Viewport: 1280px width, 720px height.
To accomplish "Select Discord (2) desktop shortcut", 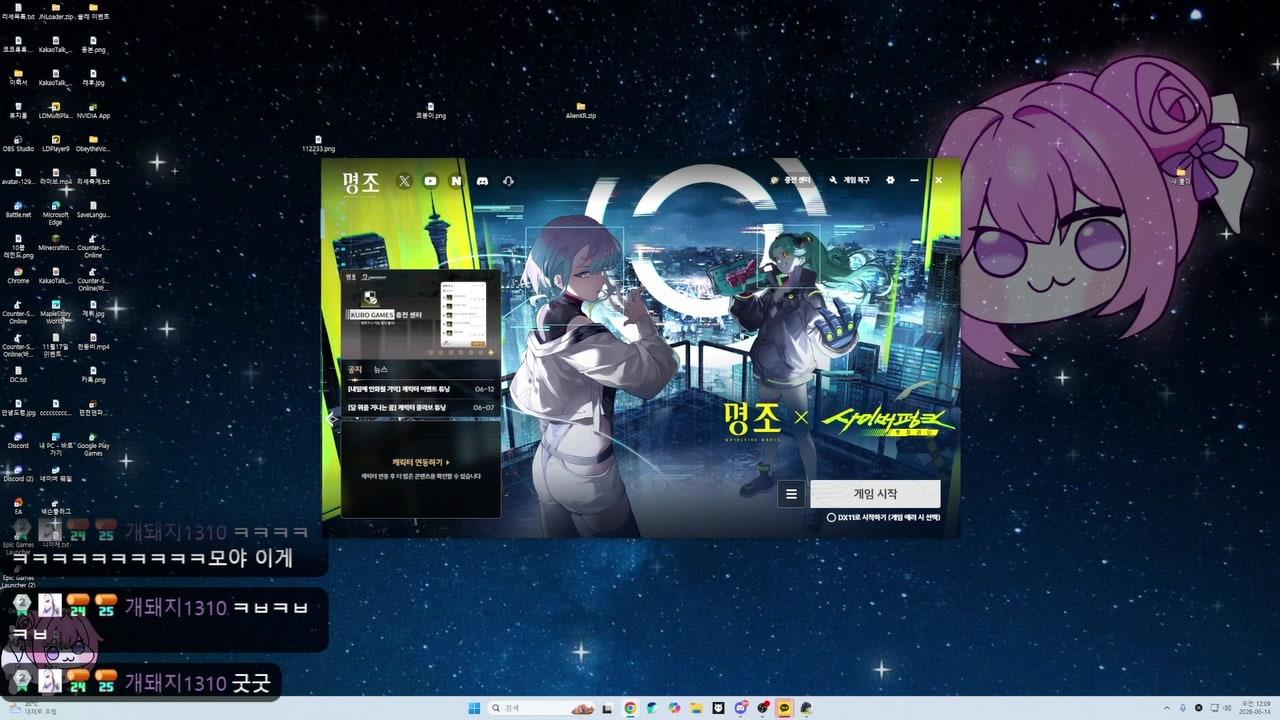I will (x=18, y=472).
